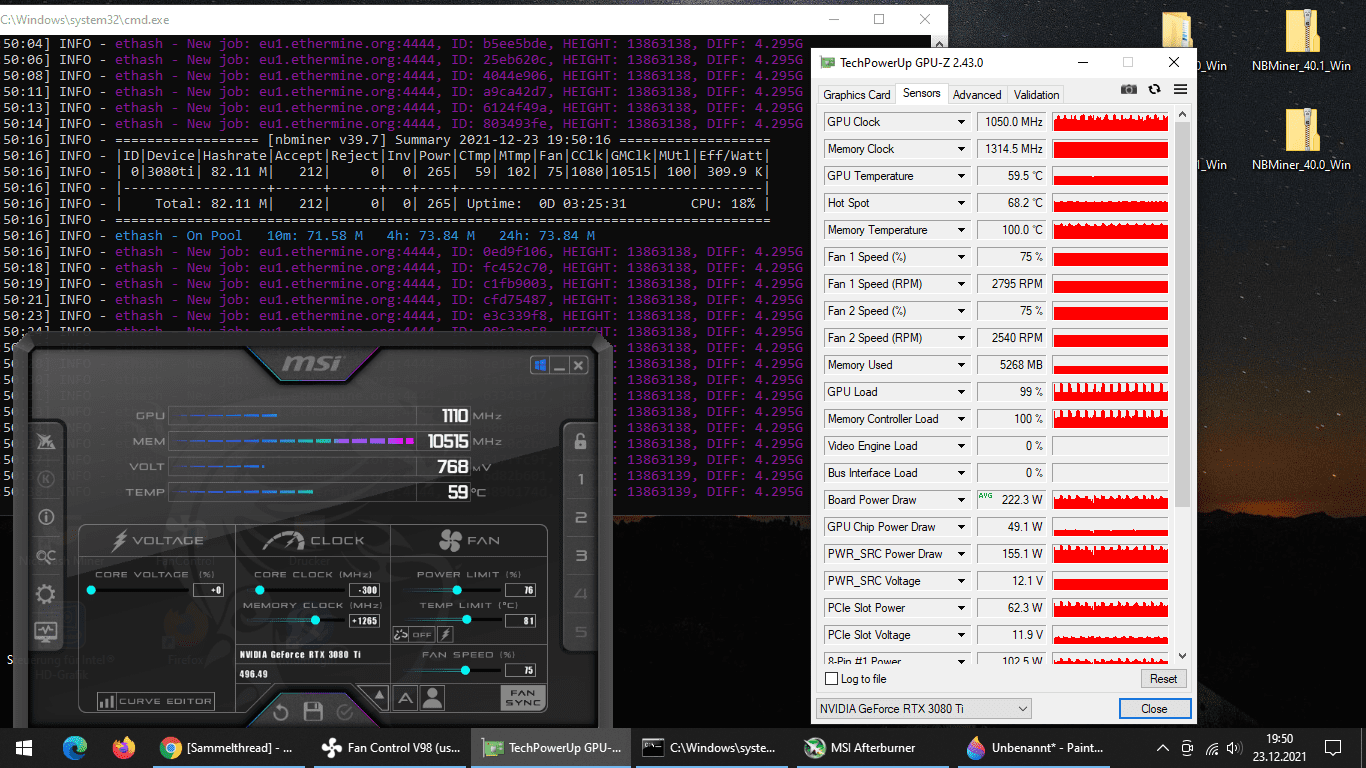The height and width of the screenshot is (768, 1366).
Task: Switch to Fan Control V98 taskbar window
Action: 391,747
